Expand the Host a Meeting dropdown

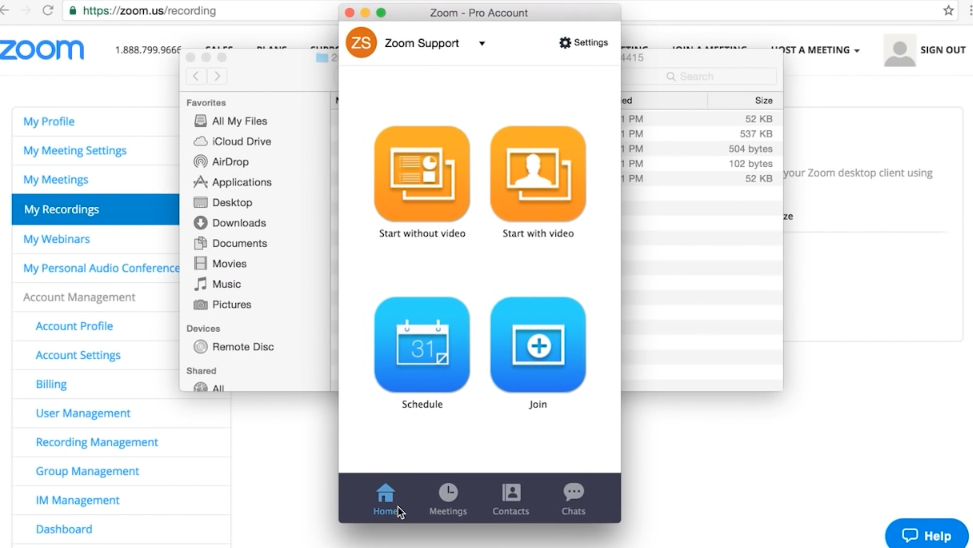(x=815, y=50)
